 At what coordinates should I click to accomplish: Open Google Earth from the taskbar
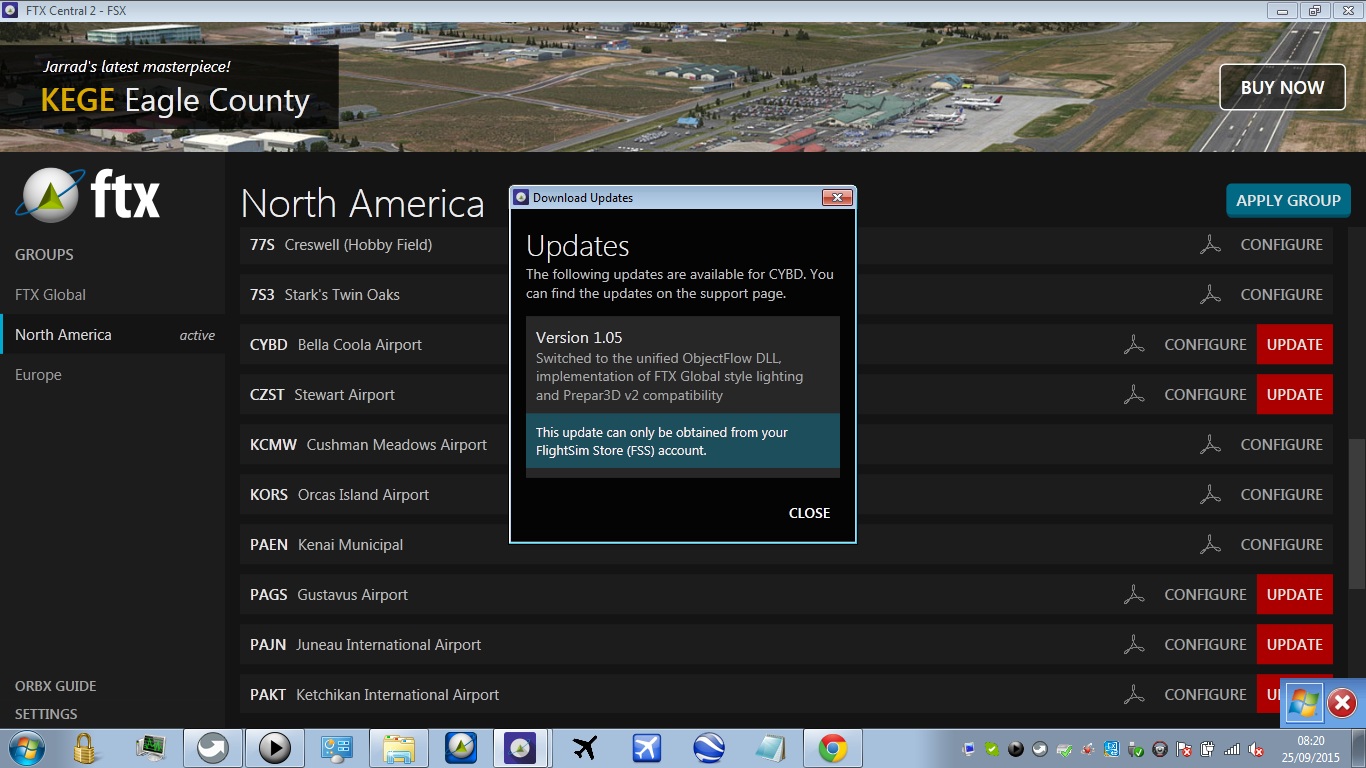coord(709,748)
